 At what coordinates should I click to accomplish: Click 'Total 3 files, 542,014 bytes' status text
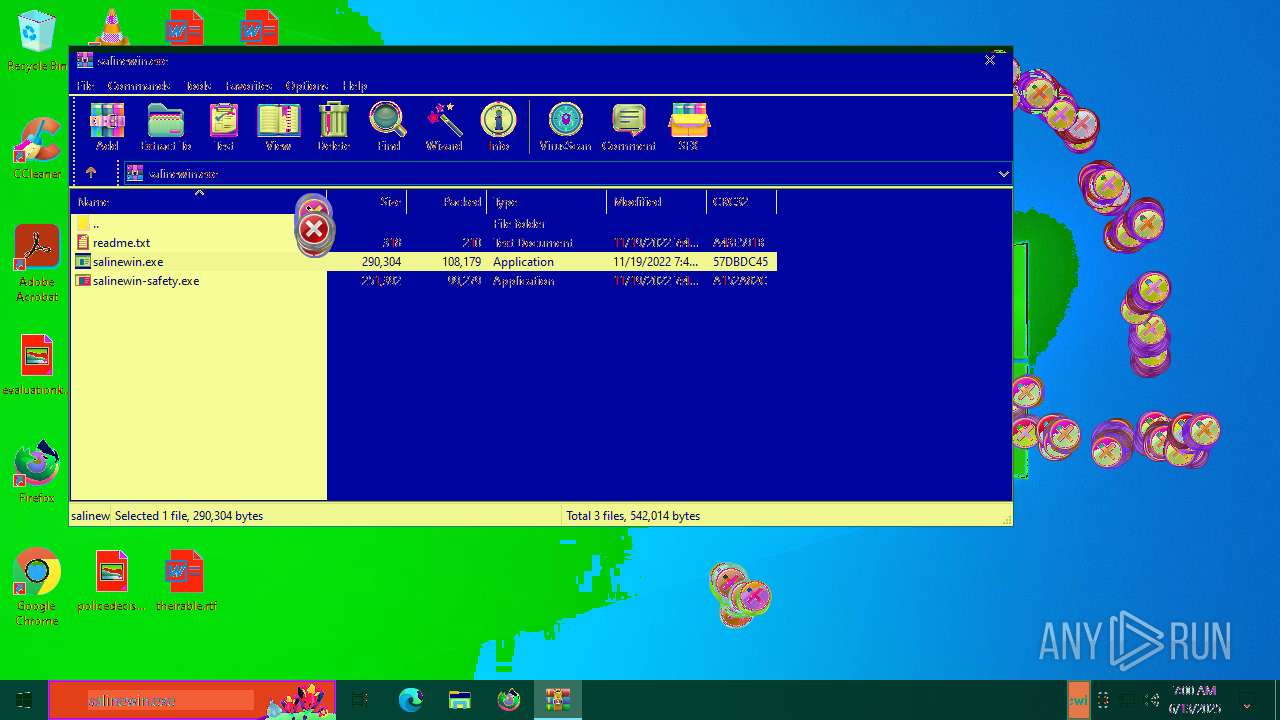[x=633, y=516]
